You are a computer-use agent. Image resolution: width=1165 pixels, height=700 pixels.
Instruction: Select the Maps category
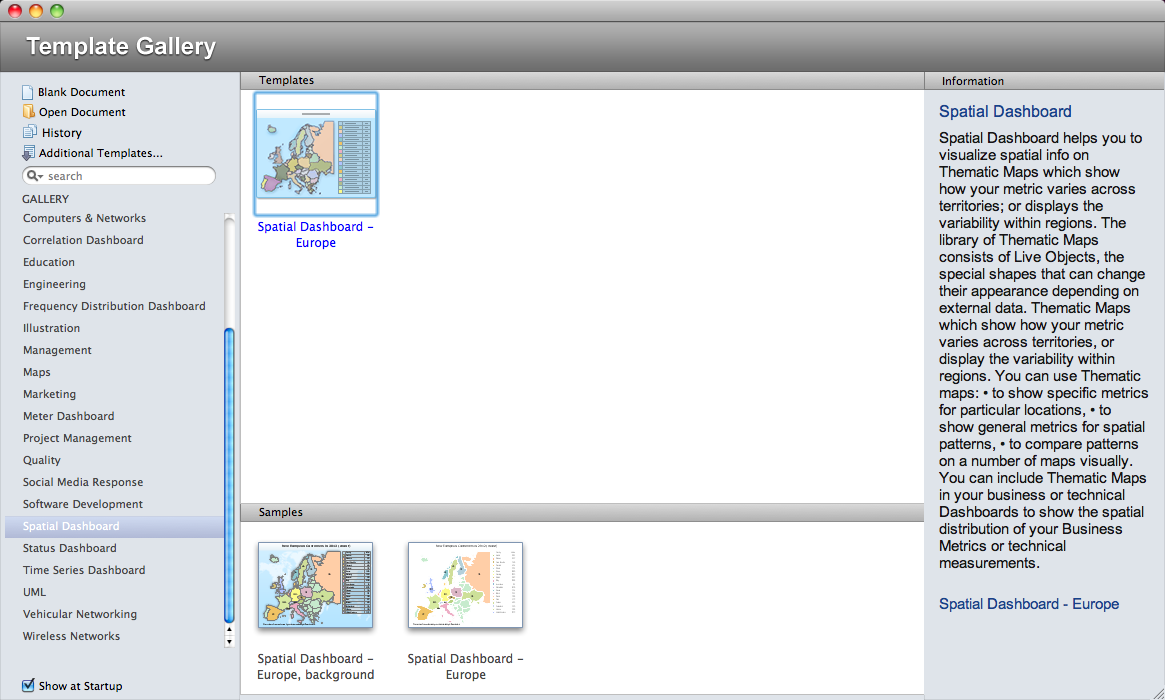coord(36,372)
